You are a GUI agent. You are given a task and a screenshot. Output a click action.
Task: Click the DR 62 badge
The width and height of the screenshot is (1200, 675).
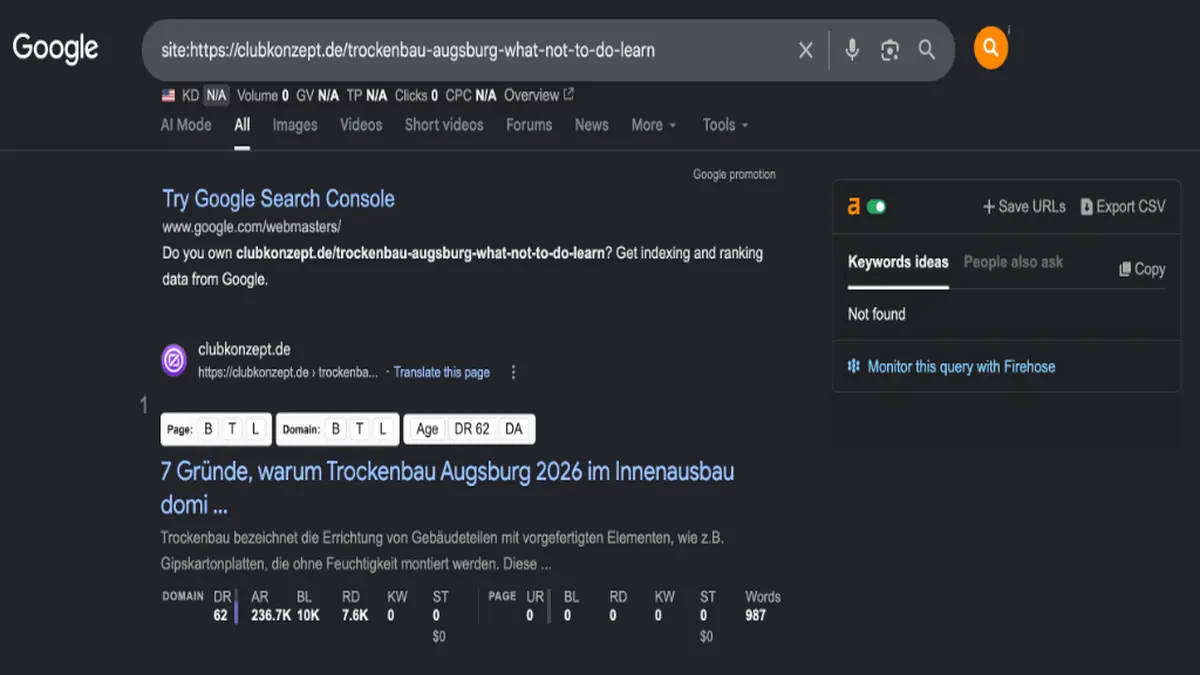[x=472, y=429]
